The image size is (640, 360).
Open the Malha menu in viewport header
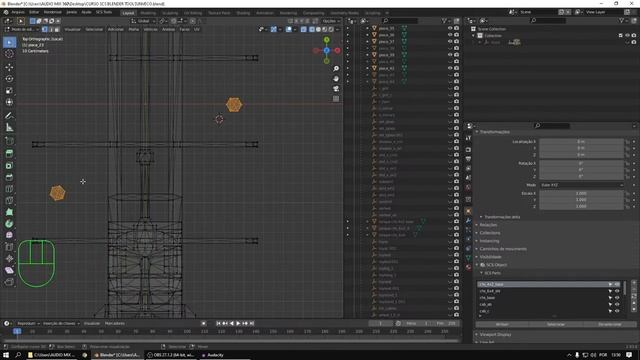tap(133, 29)
